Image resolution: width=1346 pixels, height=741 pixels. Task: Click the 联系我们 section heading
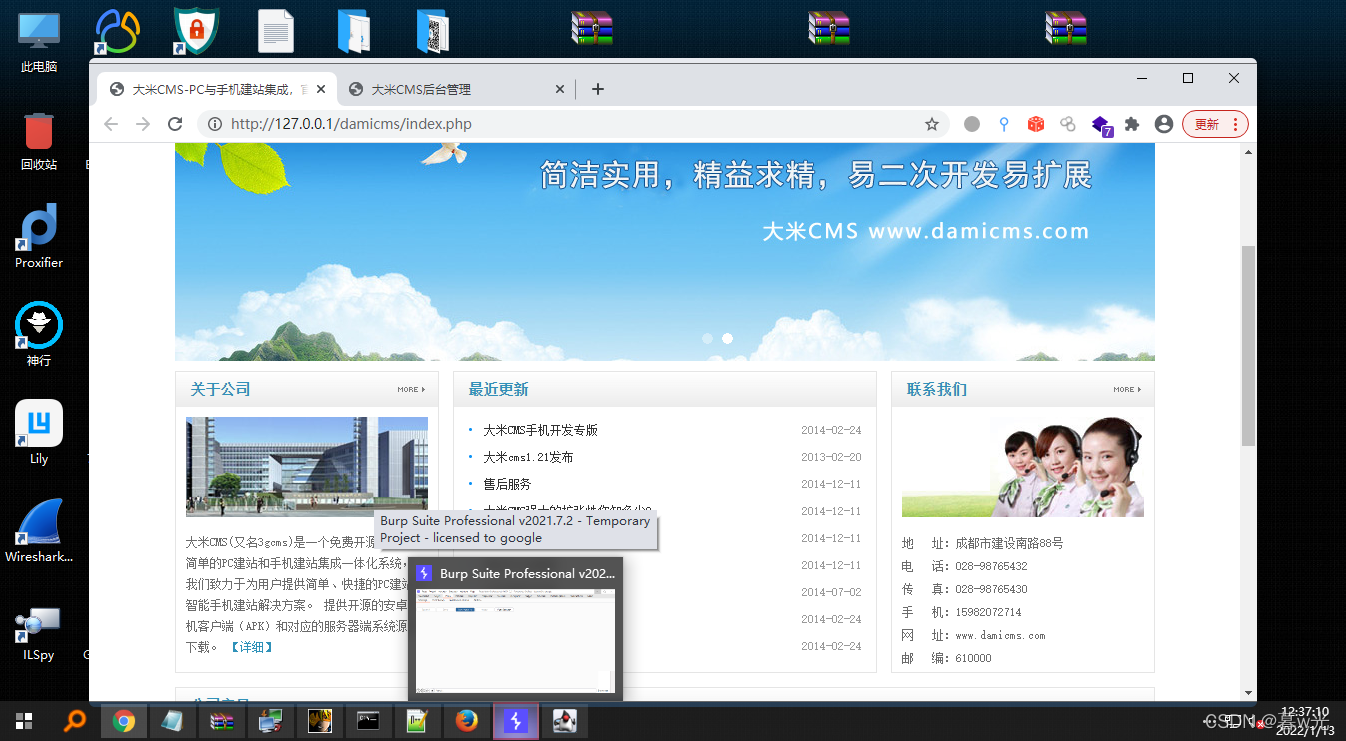937,389
